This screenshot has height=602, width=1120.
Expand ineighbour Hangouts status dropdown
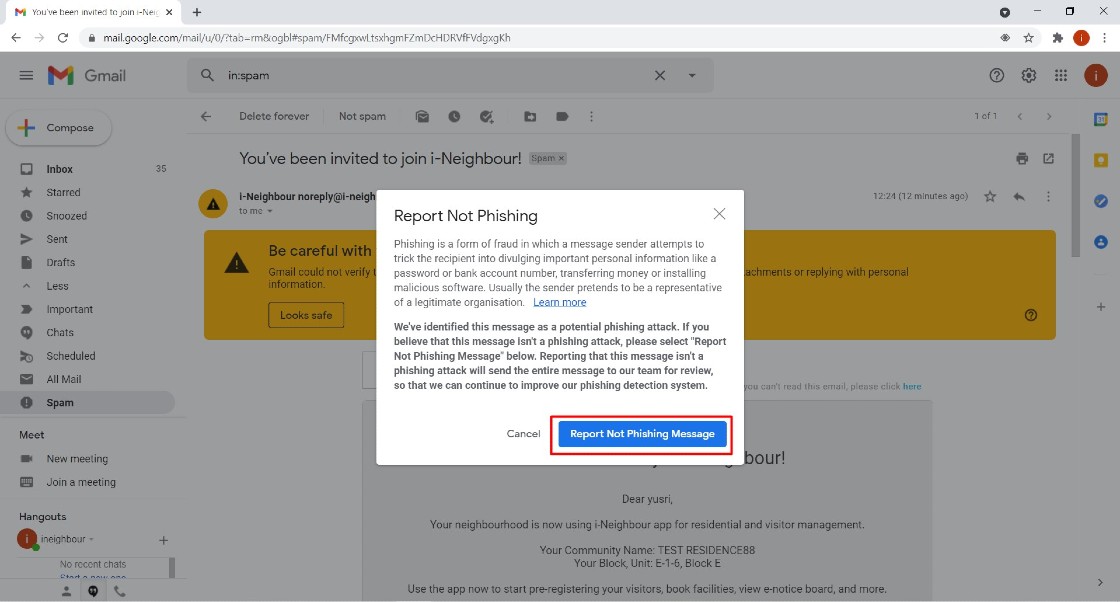point(91,539)
